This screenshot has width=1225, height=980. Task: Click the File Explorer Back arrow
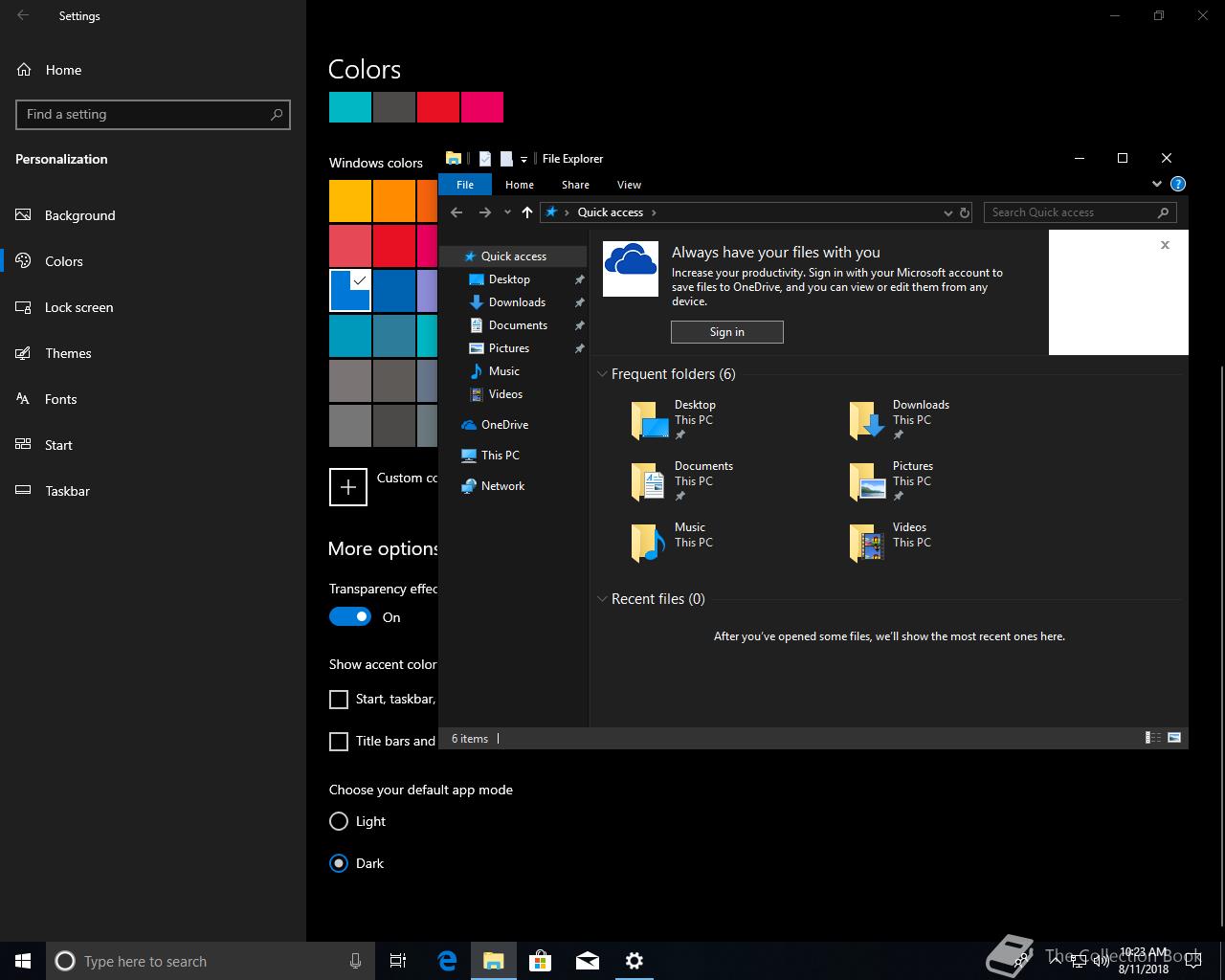[x=457, y=212]
